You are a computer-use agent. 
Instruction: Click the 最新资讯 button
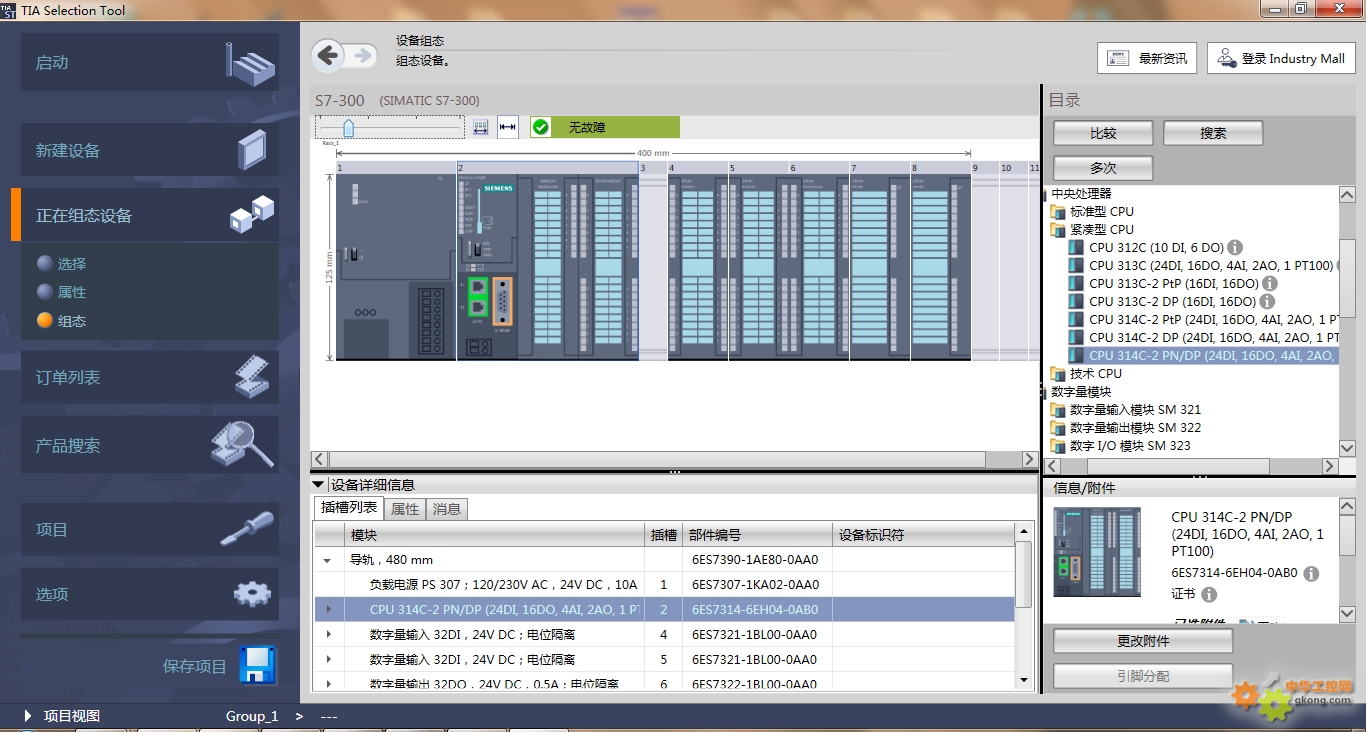coord(1147,58)
